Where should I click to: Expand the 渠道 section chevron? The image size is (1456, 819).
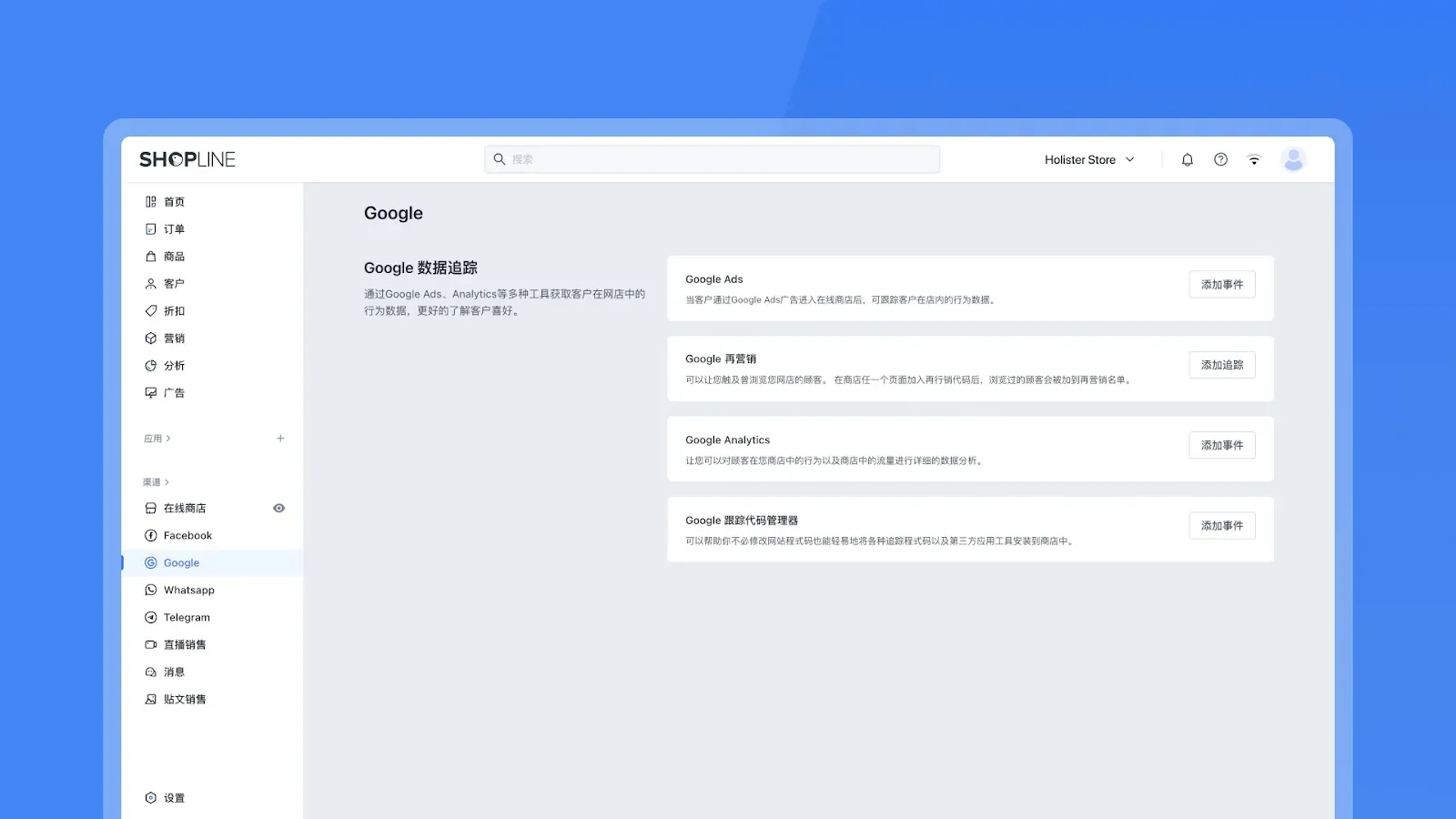(167, 482)
